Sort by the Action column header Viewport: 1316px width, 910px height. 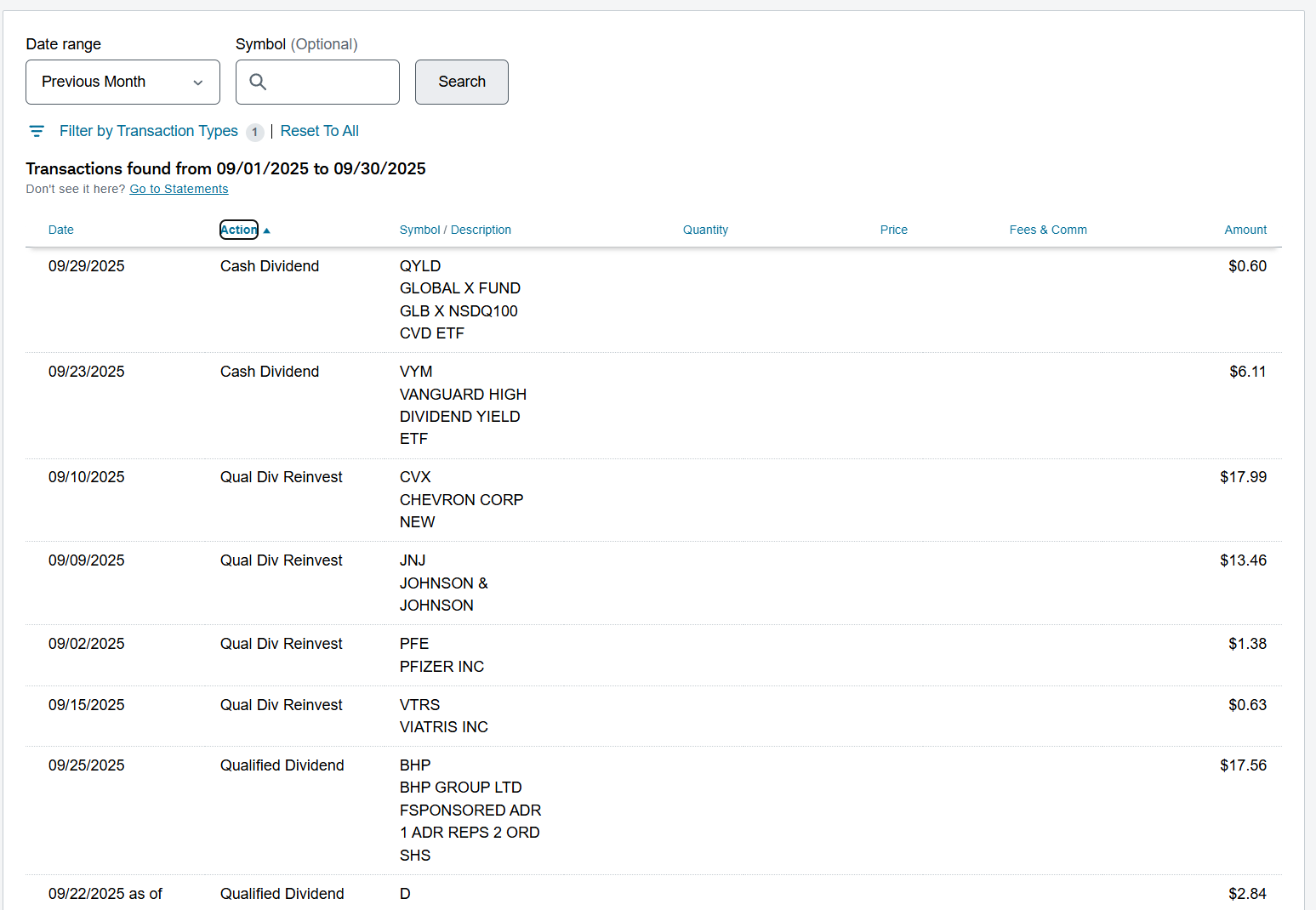pos(239,230)
